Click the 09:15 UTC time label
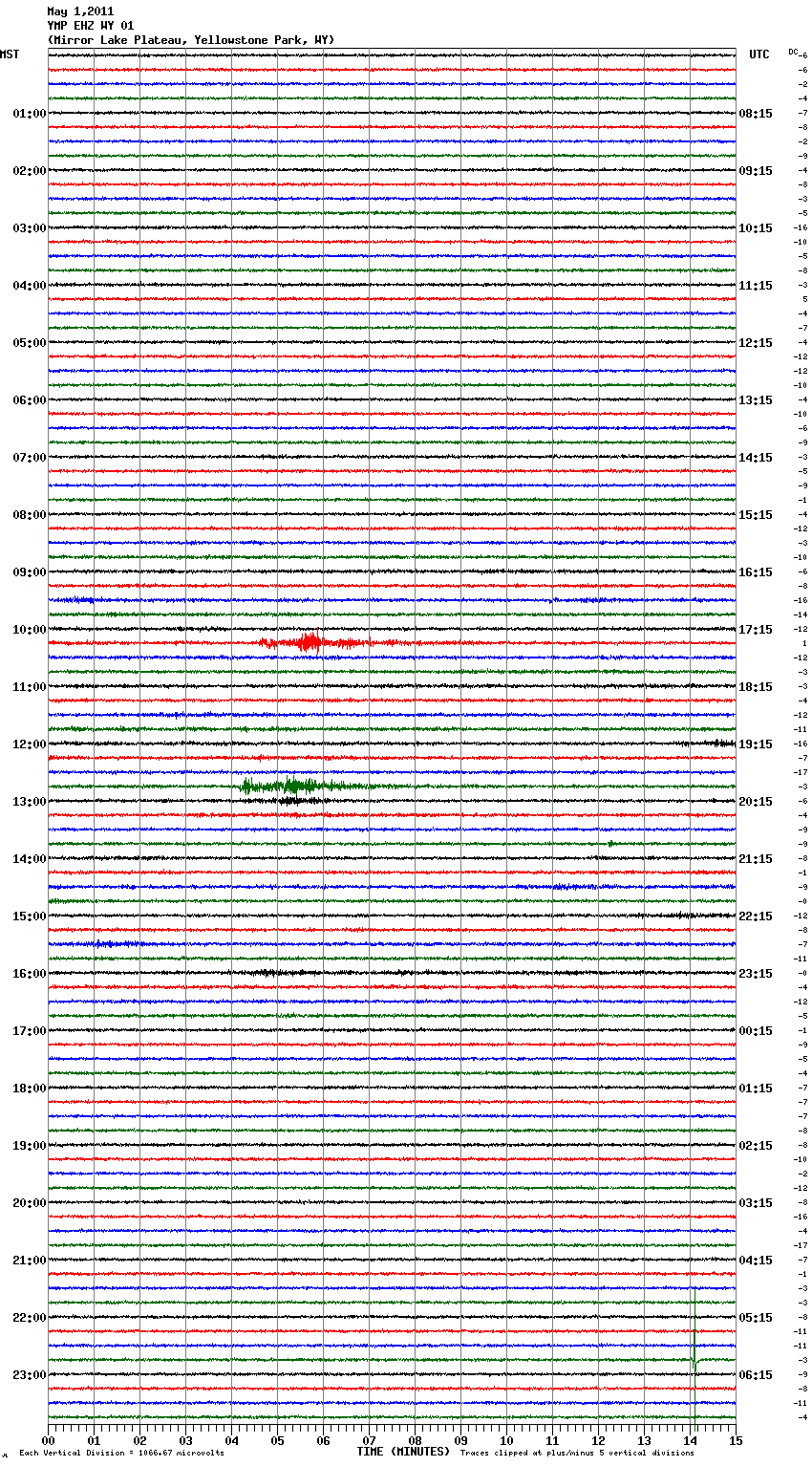812x1466 pixels. click(756, 171)
